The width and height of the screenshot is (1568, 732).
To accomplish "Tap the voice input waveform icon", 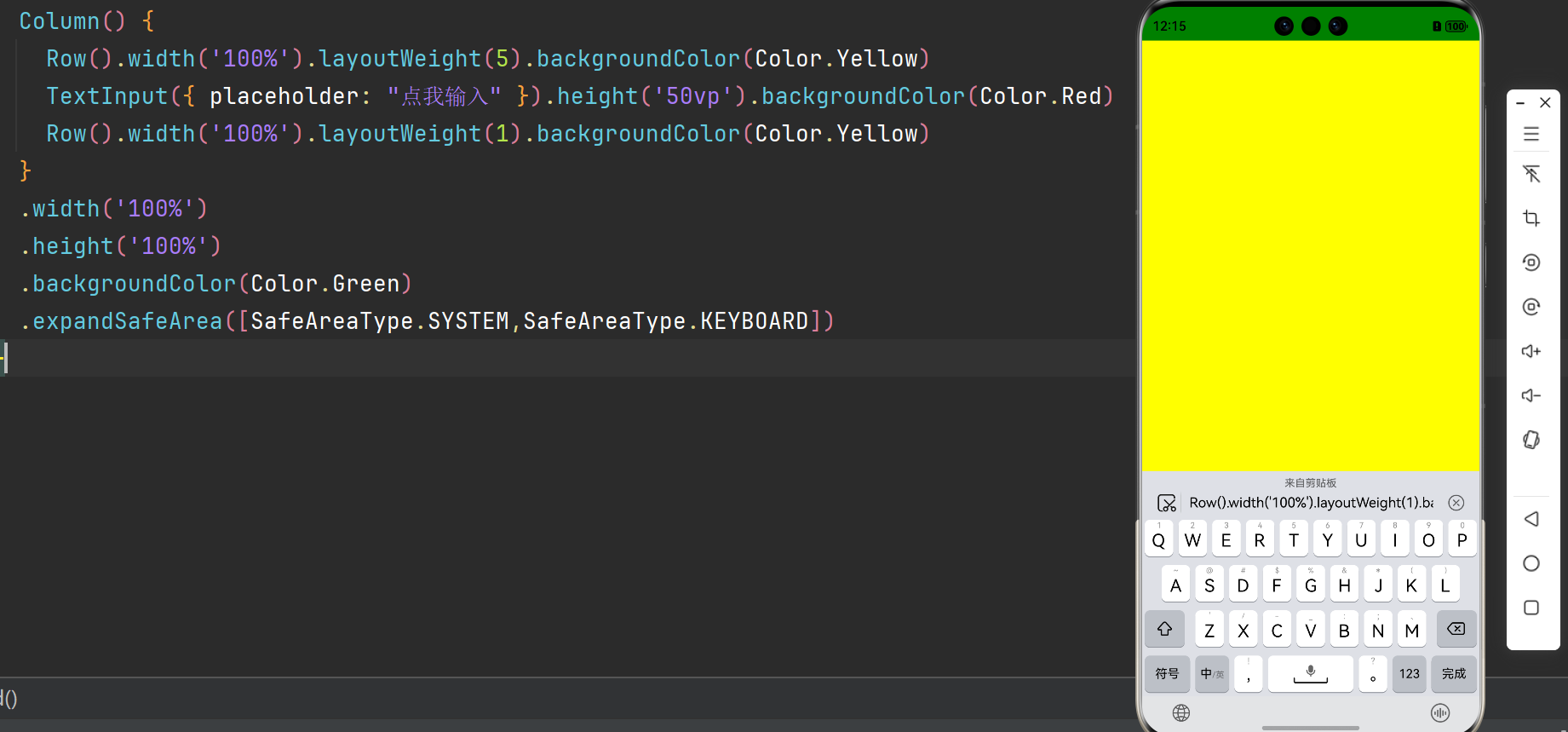I will point(1440,713).
